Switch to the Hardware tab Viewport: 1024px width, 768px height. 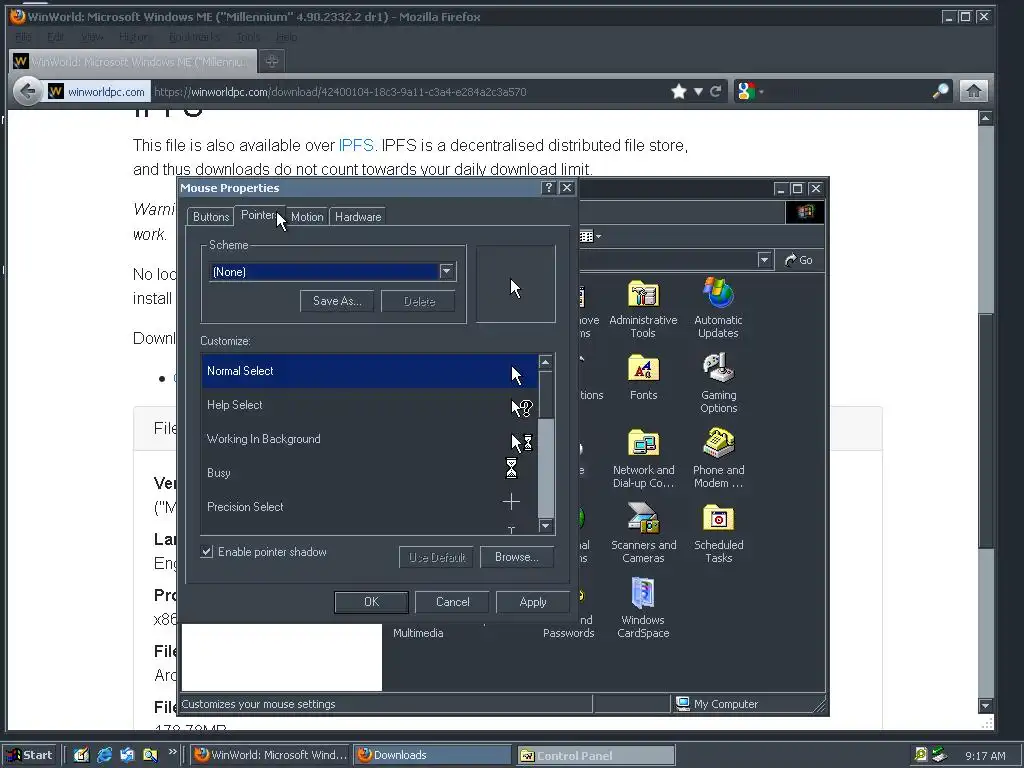tap(358, 217)
